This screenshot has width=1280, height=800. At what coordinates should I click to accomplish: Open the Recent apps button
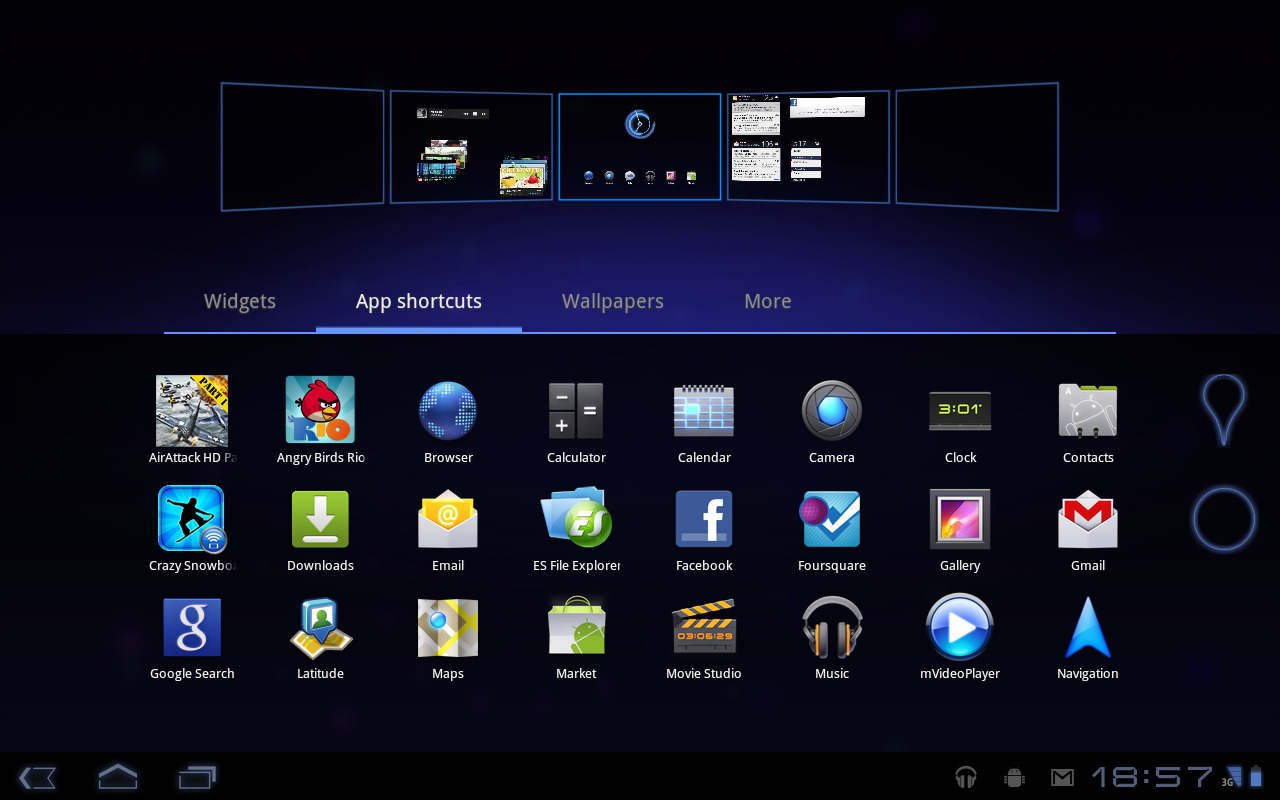coord(197,776)
